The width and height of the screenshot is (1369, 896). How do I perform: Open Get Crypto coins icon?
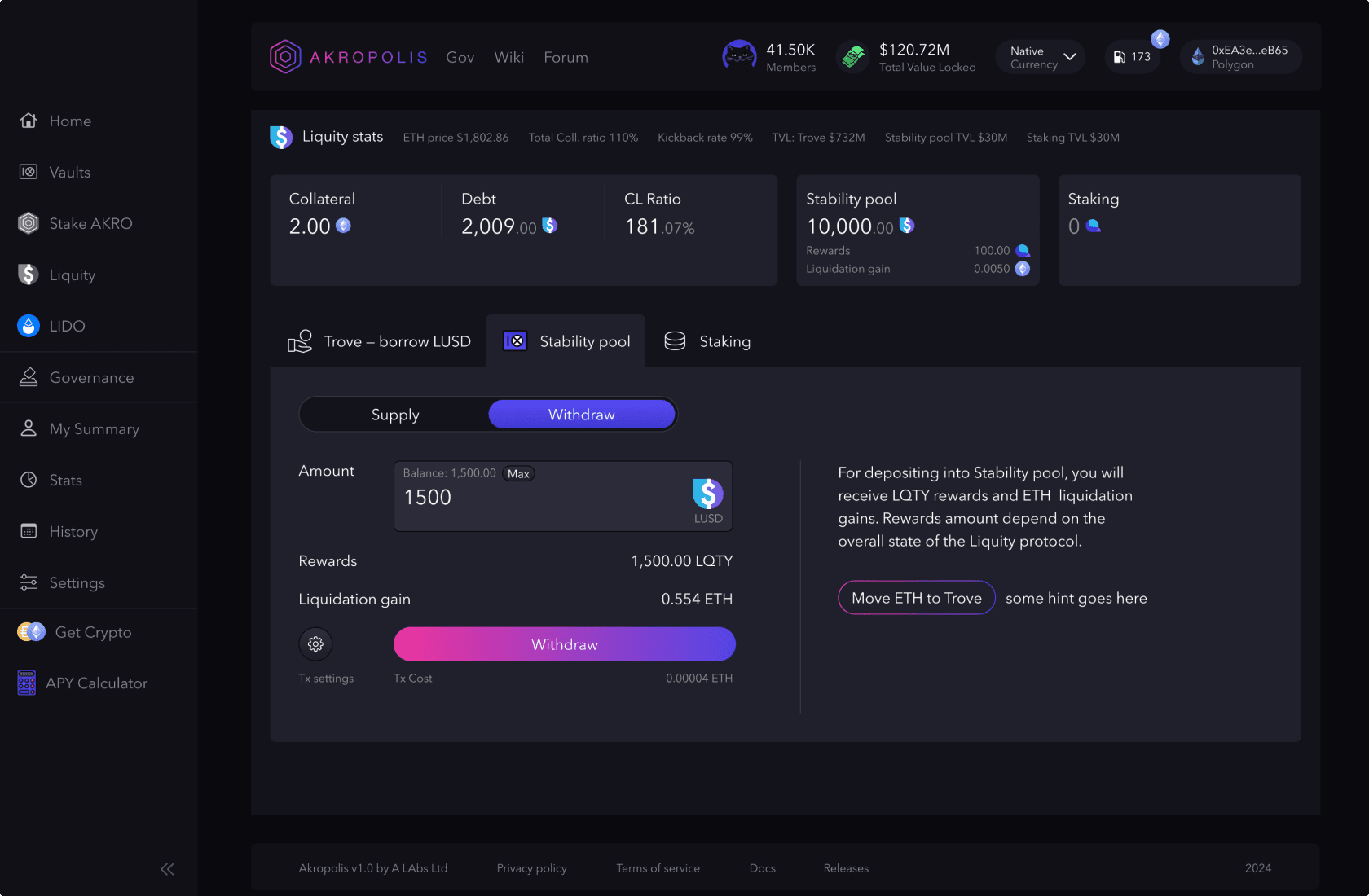click(32, 632)
